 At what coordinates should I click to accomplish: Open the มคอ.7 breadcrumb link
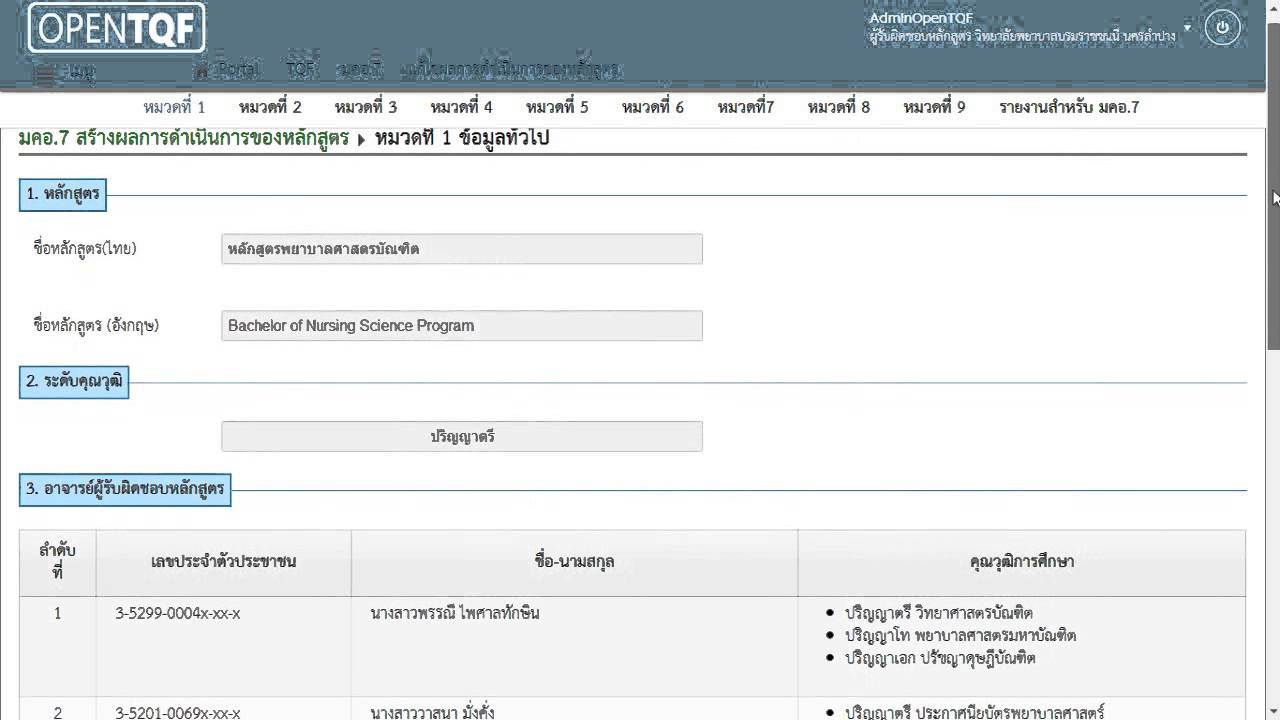pyautogui.click(x=360, y=70)
